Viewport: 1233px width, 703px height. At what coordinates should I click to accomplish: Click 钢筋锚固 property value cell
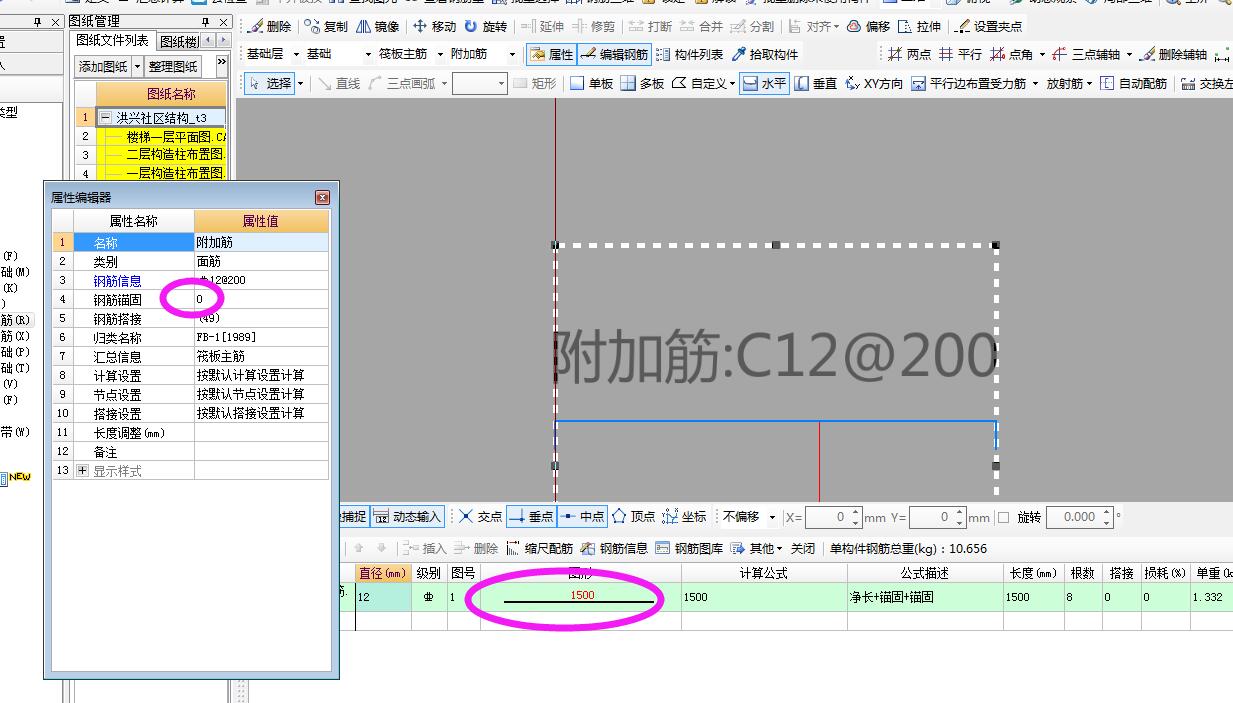pos(261,300)
